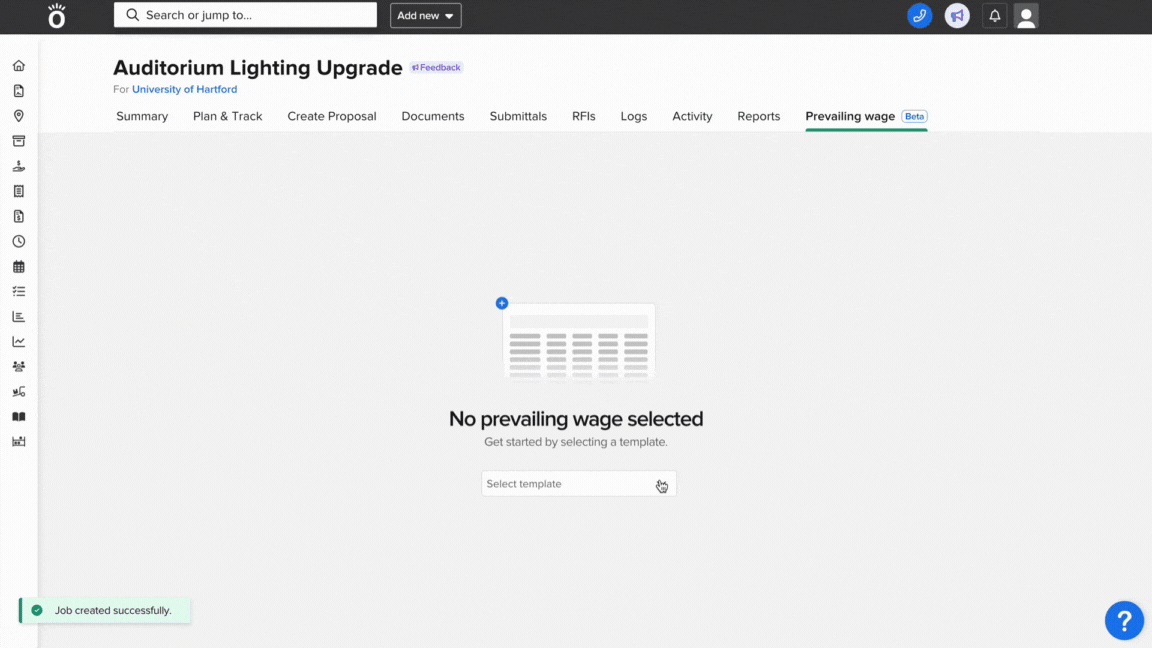
Task: Click the blue phone call icon
Action: 919,16
